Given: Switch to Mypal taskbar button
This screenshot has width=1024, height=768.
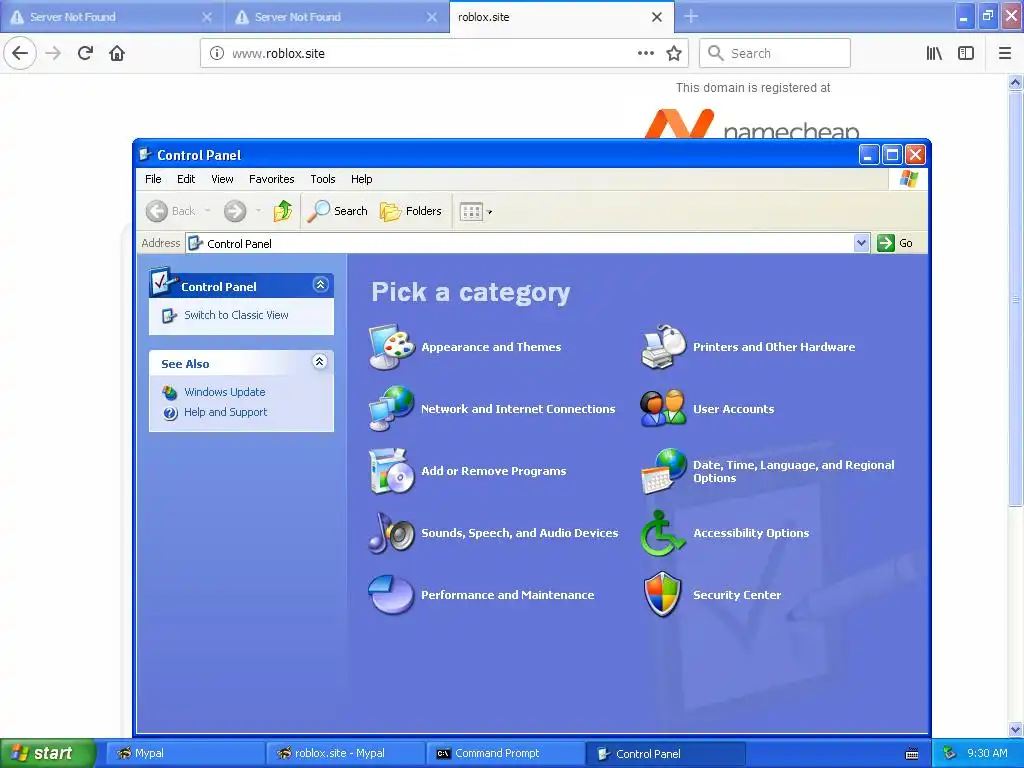Looking at the screenshot, I should coord(185,753).
